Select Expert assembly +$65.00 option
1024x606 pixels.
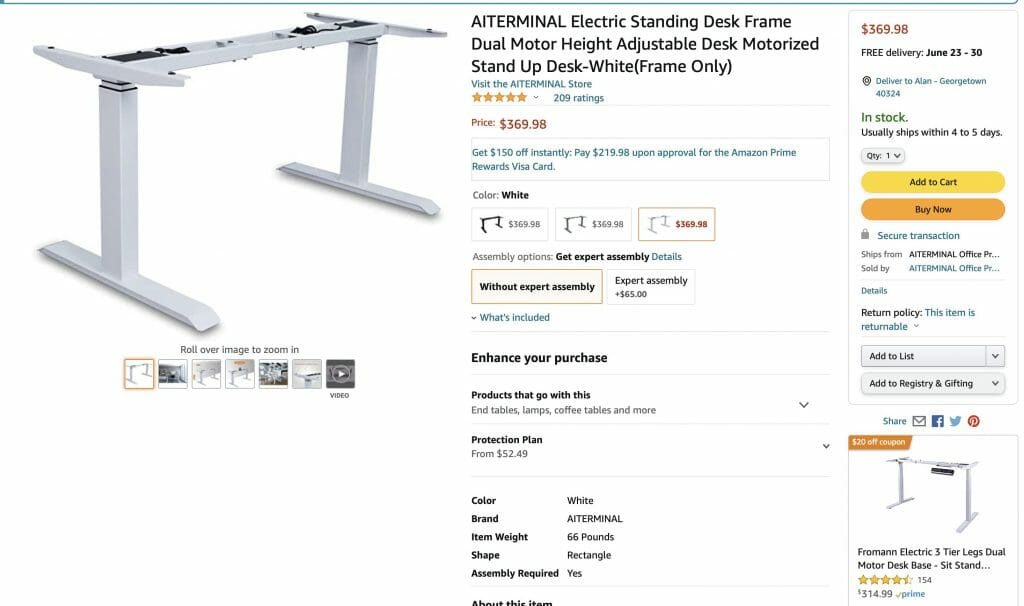[x=651, y=287]
